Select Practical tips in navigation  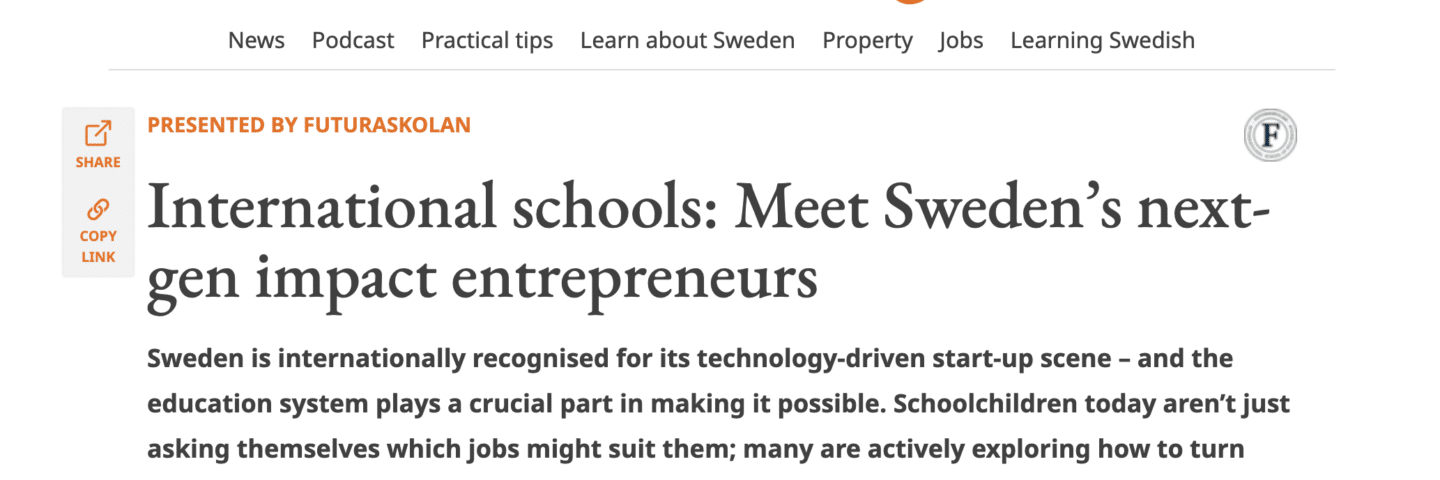(487, 40)
